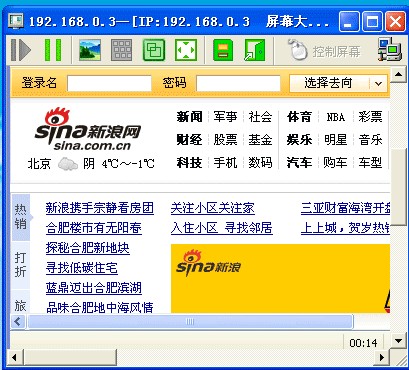
Task: Go to the 明星 section
Action: [335, 140]
